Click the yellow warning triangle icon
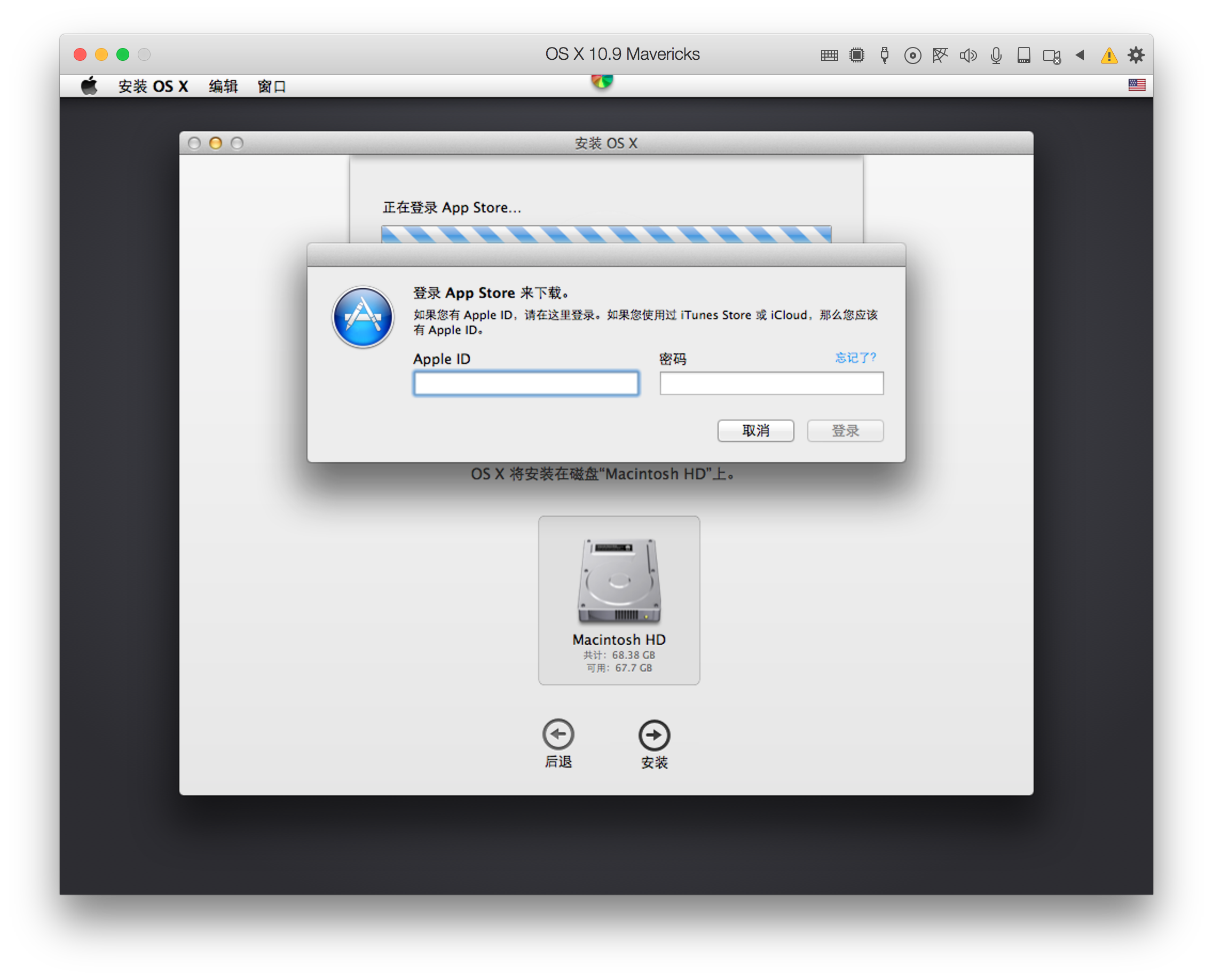The image size is (1213, 980). coord(1109,56)
